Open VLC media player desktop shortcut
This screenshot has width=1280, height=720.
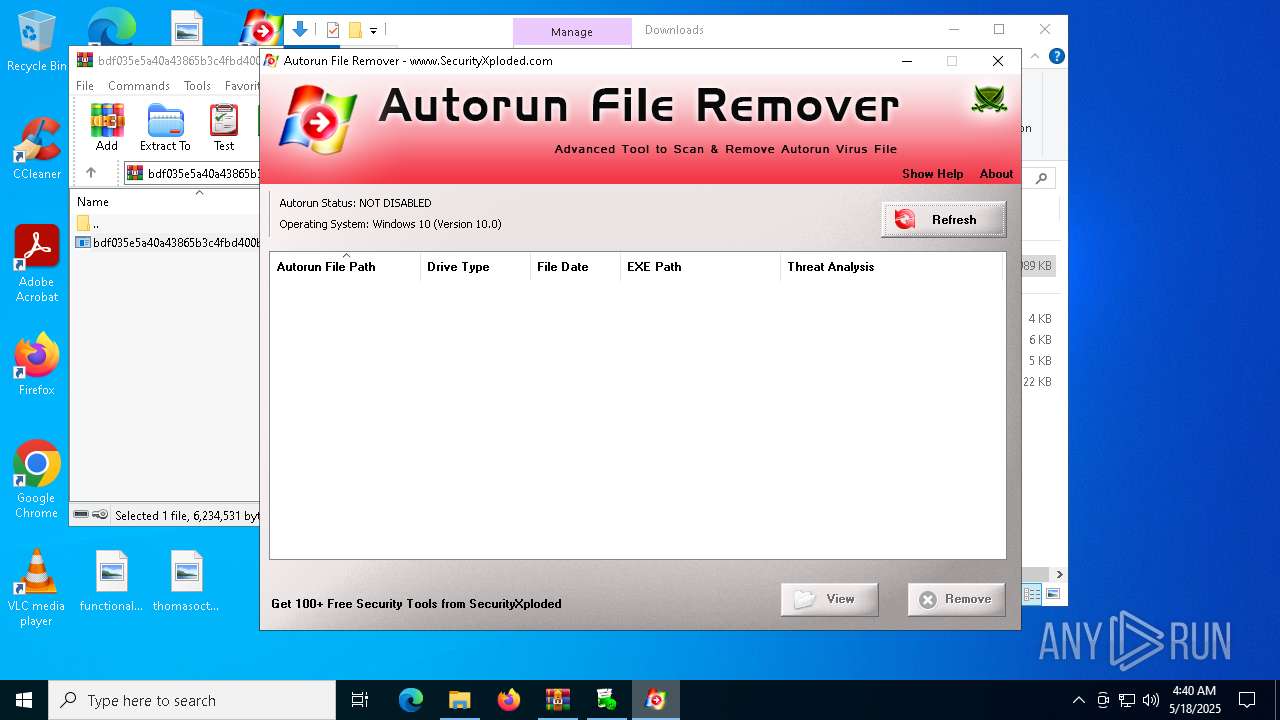click(37, 588)
